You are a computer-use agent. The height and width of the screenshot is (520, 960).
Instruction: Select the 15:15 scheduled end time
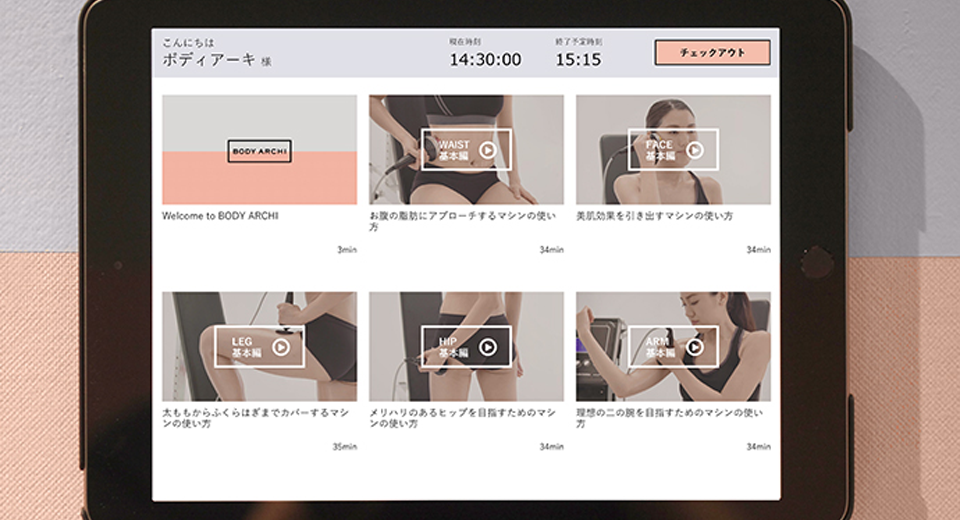tap(578, 59)
